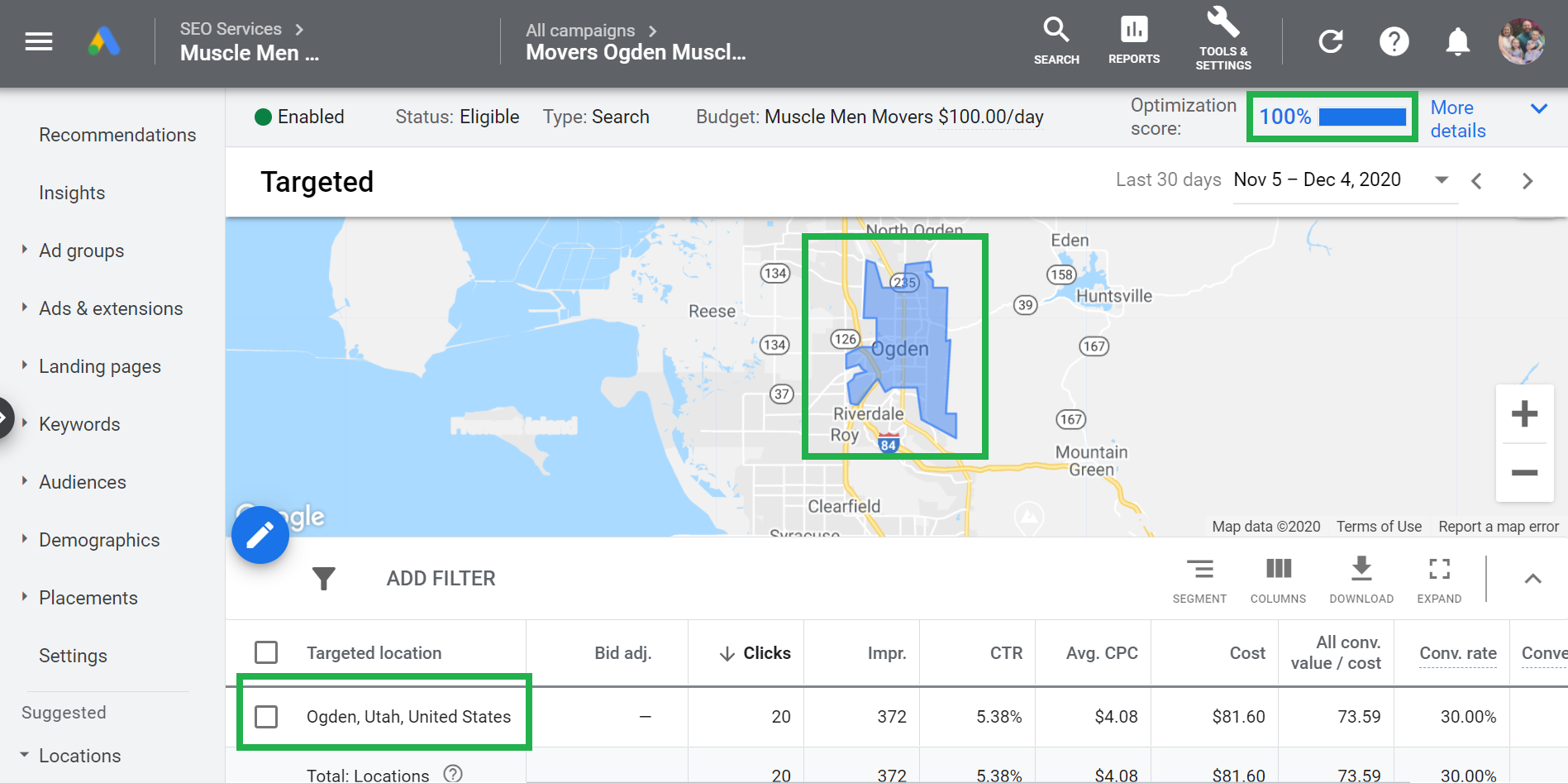Click the refresh icon
This screenshot has height=783, width=1568.
coord(1330,41)
